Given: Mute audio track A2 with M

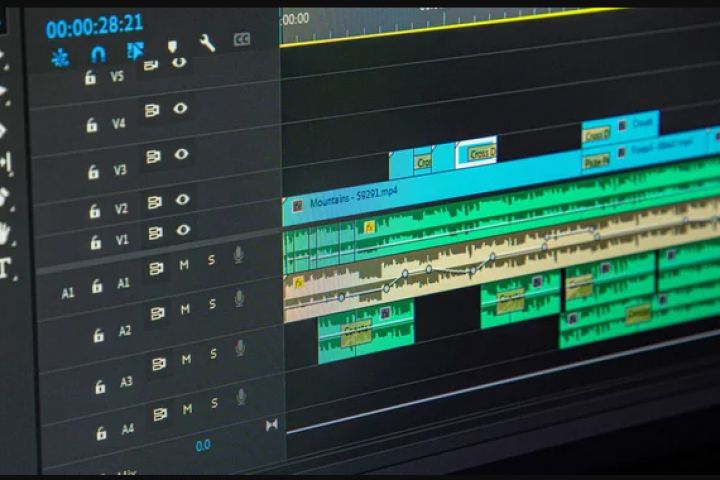Looking at the screenshot, I should click(185, 310).
